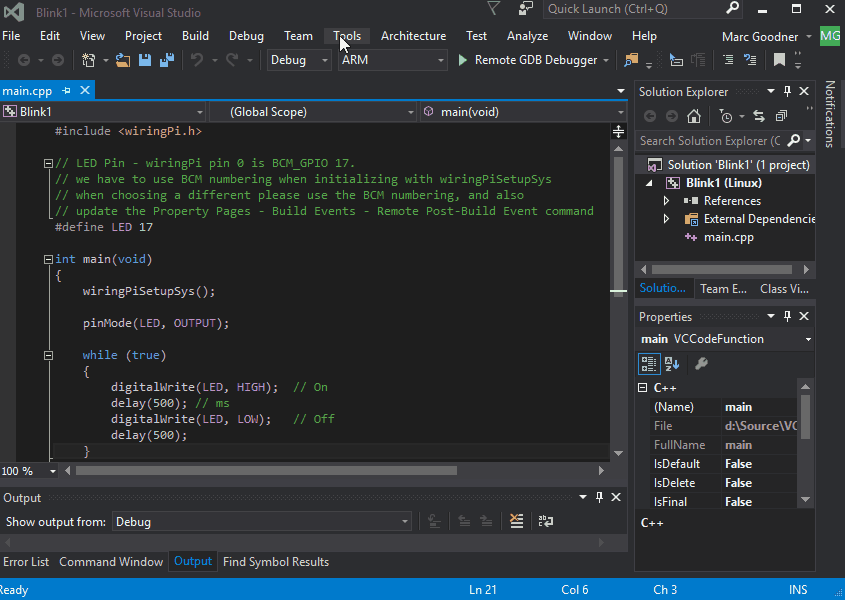
Task: Click the Undo arrow icon
Action: tap(199, 60)
